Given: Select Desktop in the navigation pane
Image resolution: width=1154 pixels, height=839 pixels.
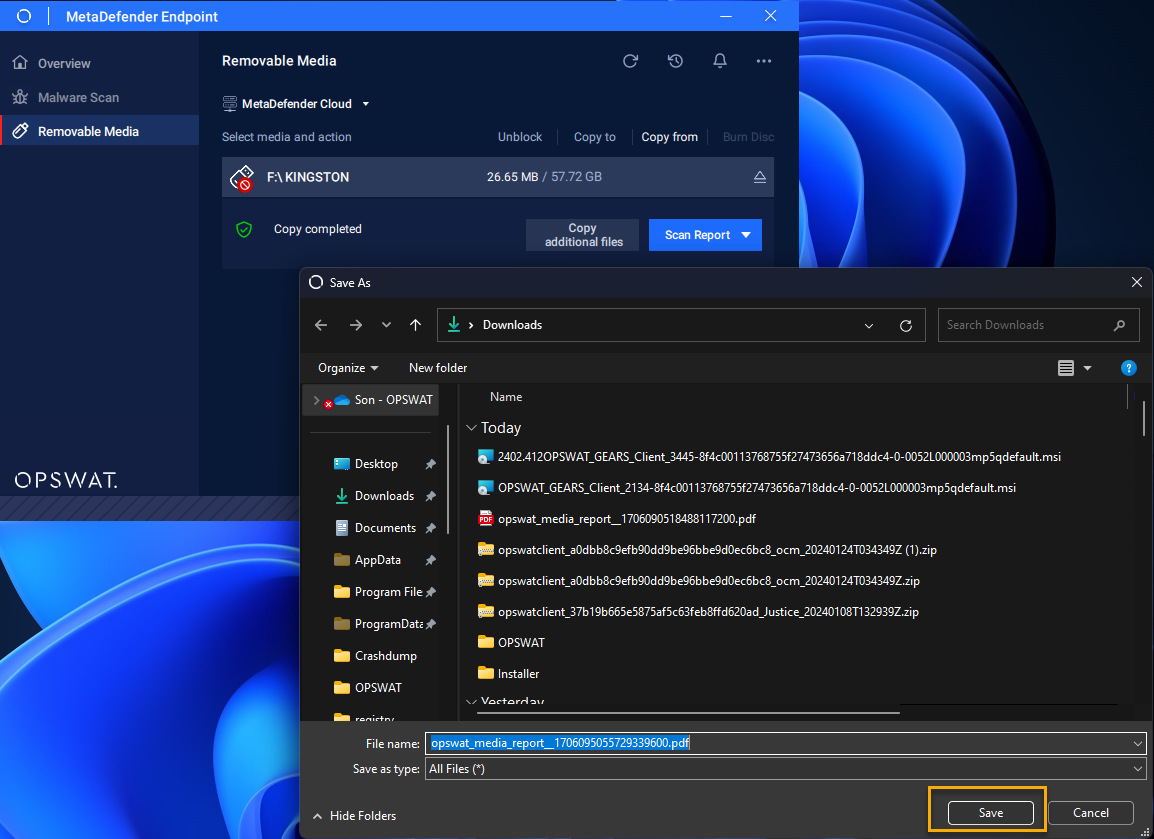Looking at the screenshot, I should pyautogui.click(x=376, y=464).
